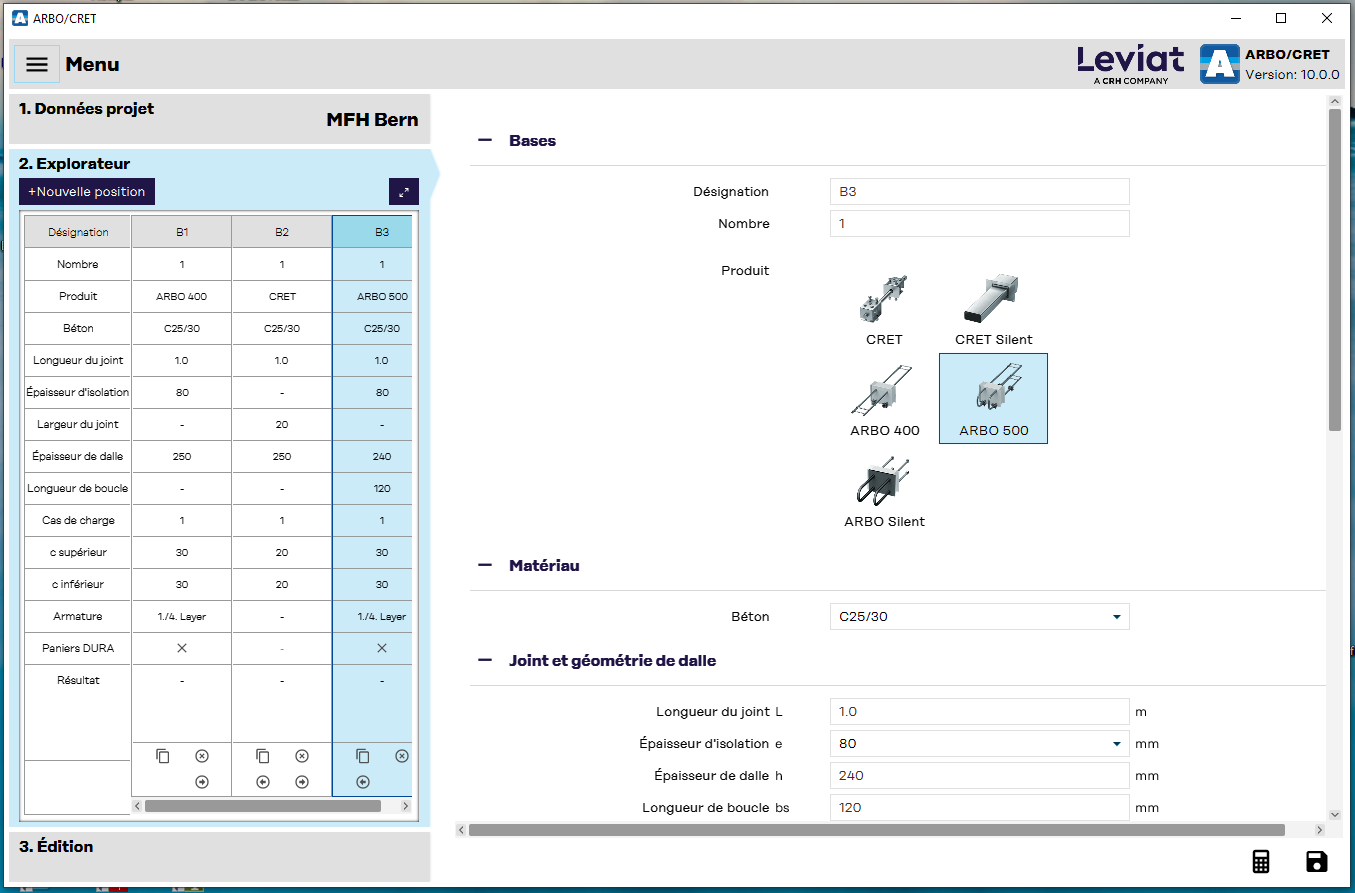
Task: Open the 2. Explorateur panel header
Action: click(x=75, y=163)
